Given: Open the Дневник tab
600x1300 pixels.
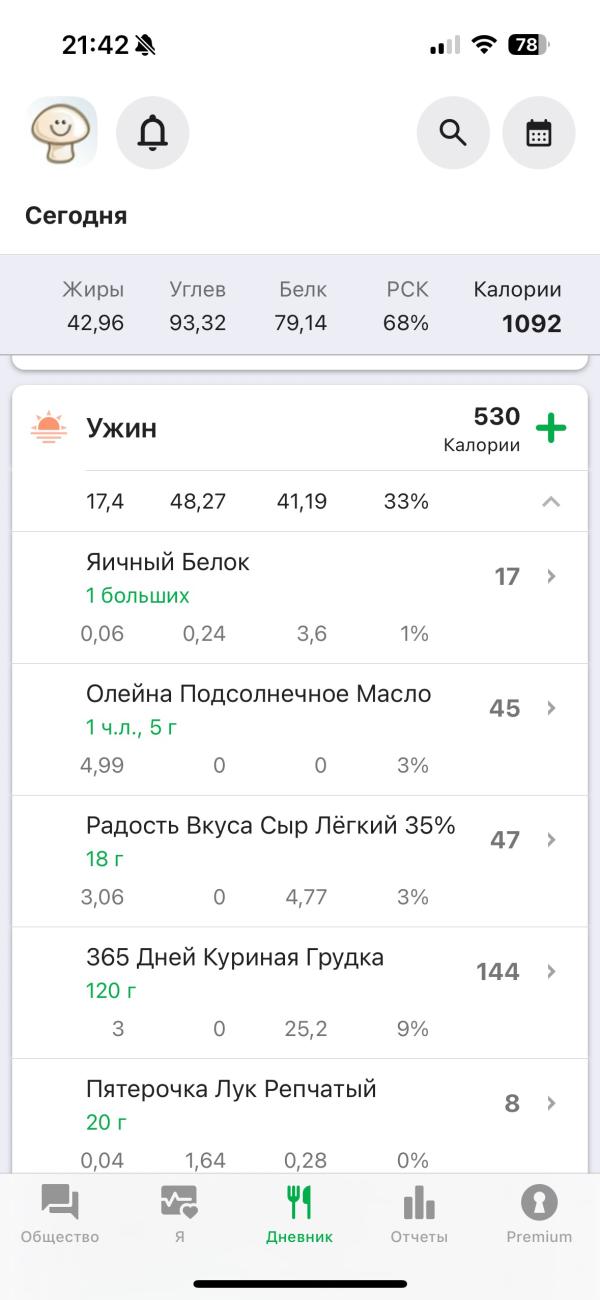Looking at the screenshot, I should coord(299,1214).
